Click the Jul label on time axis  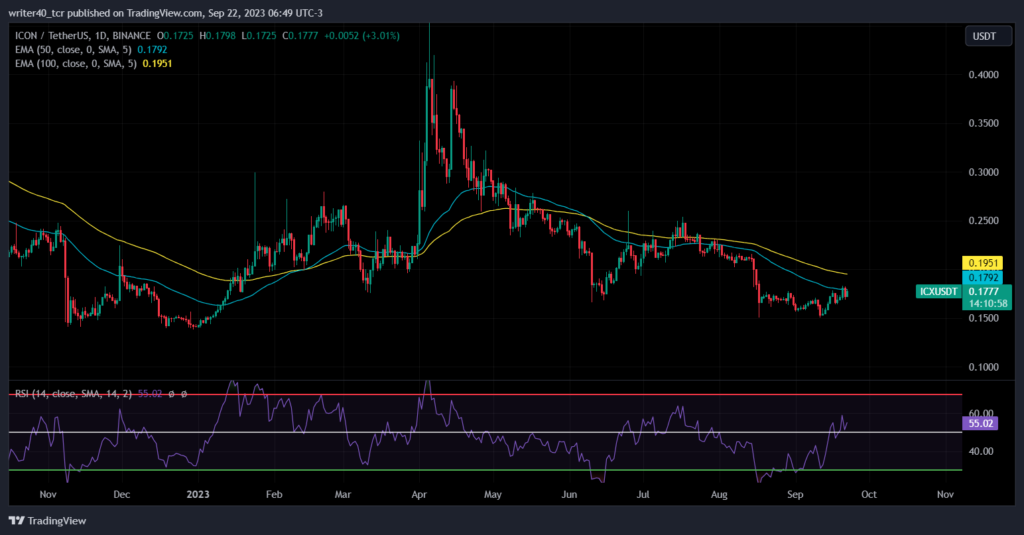643,494
